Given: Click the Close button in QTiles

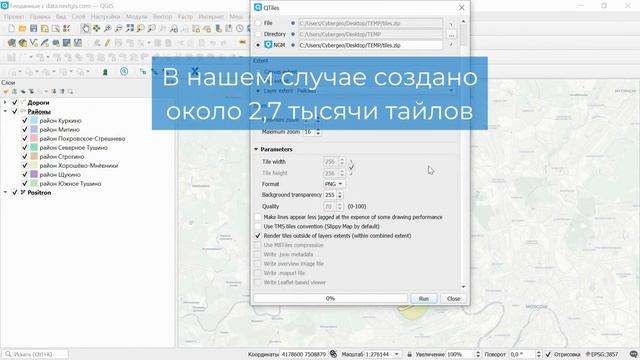Looking at the screenshot, I should tap(453, 299).
